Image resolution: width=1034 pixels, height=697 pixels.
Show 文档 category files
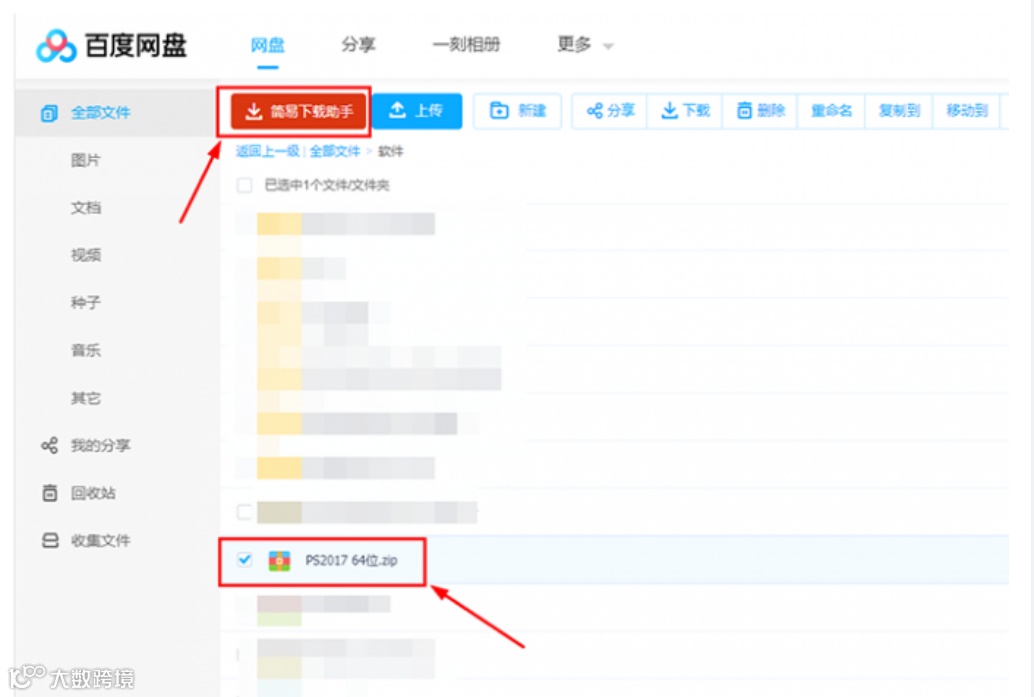tap(86, 208)
